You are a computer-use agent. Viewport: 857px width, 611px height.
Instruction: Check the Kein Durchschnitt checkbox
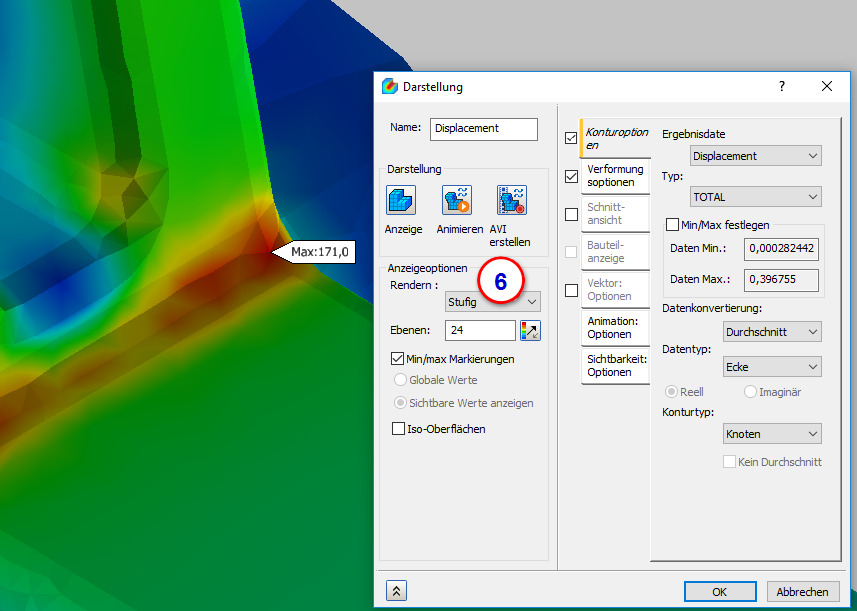pos(729,462)
